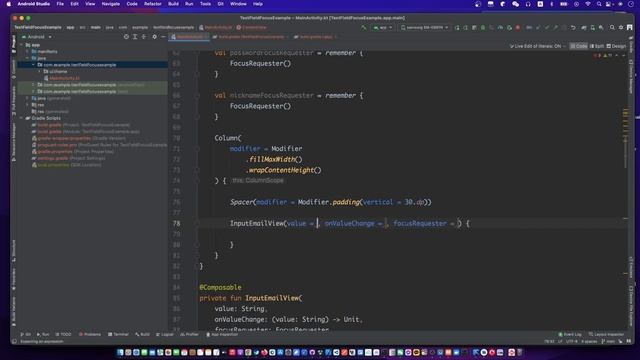
Task: Hide the Project panel with minus icon
Action: (163, 37)
